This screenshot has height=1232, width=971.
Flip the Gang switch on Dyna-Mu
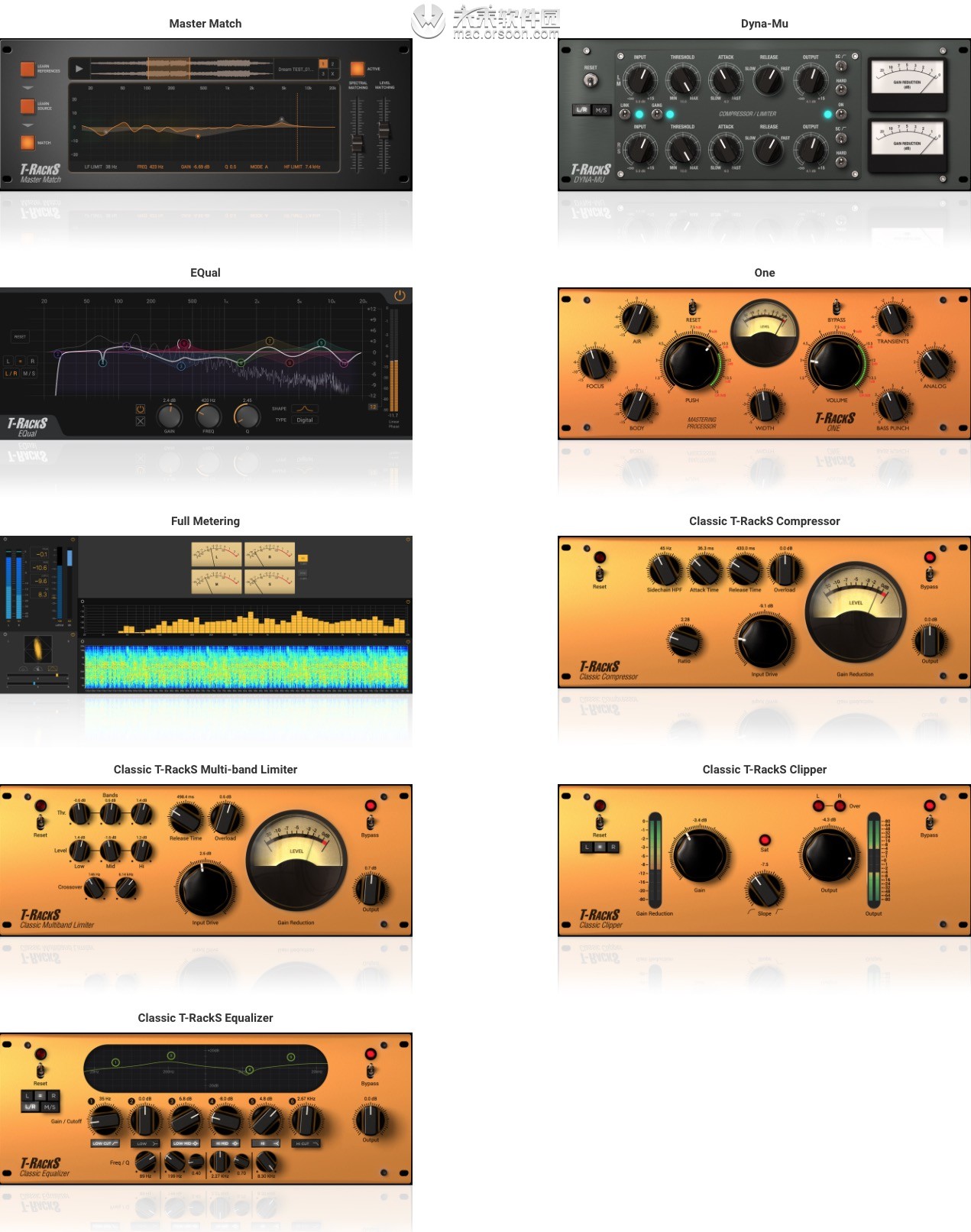656,114
